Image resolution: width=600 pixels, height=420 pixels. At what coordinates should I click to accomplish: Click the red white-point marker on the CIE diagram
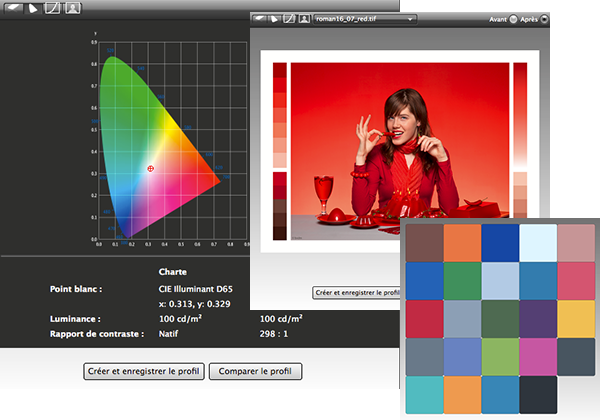pyautogui.click(x=150, y=168)
